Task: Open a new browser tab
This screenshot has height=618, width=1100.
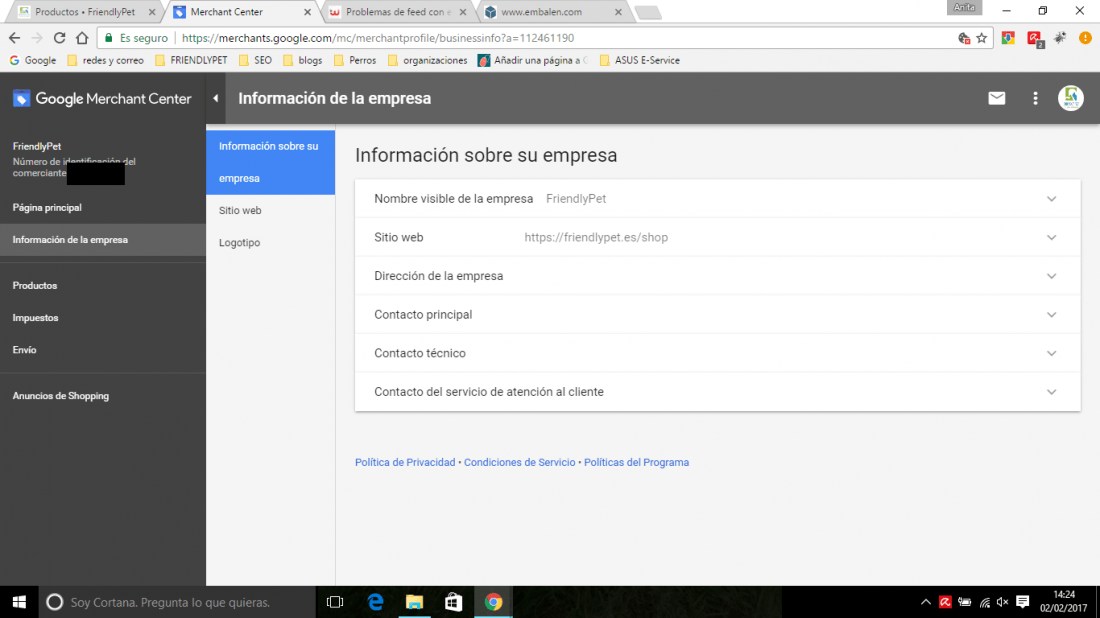Action: [648, 13]
